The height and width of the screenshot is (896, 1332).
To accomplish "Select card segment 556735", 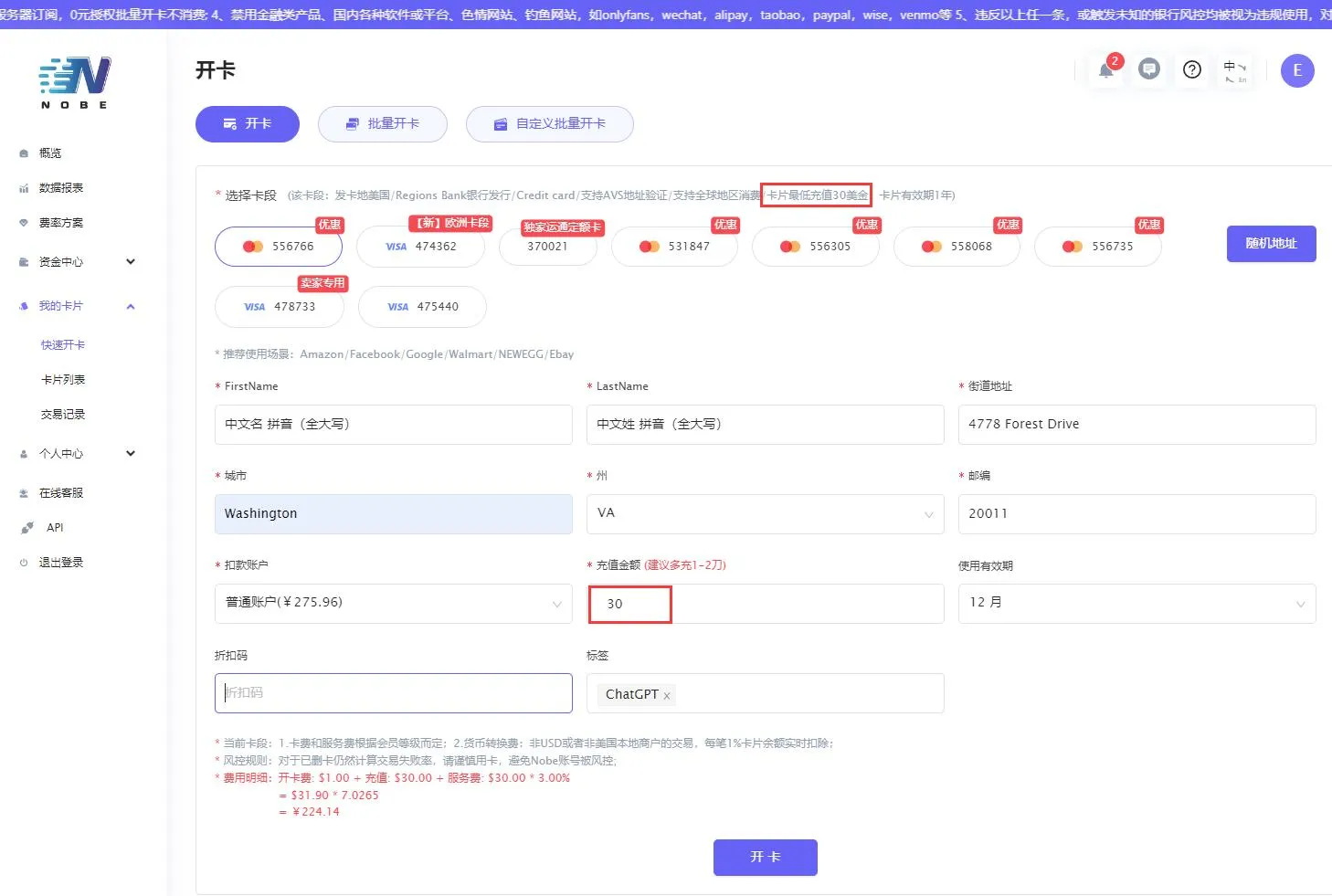I will coord(1098,247).
